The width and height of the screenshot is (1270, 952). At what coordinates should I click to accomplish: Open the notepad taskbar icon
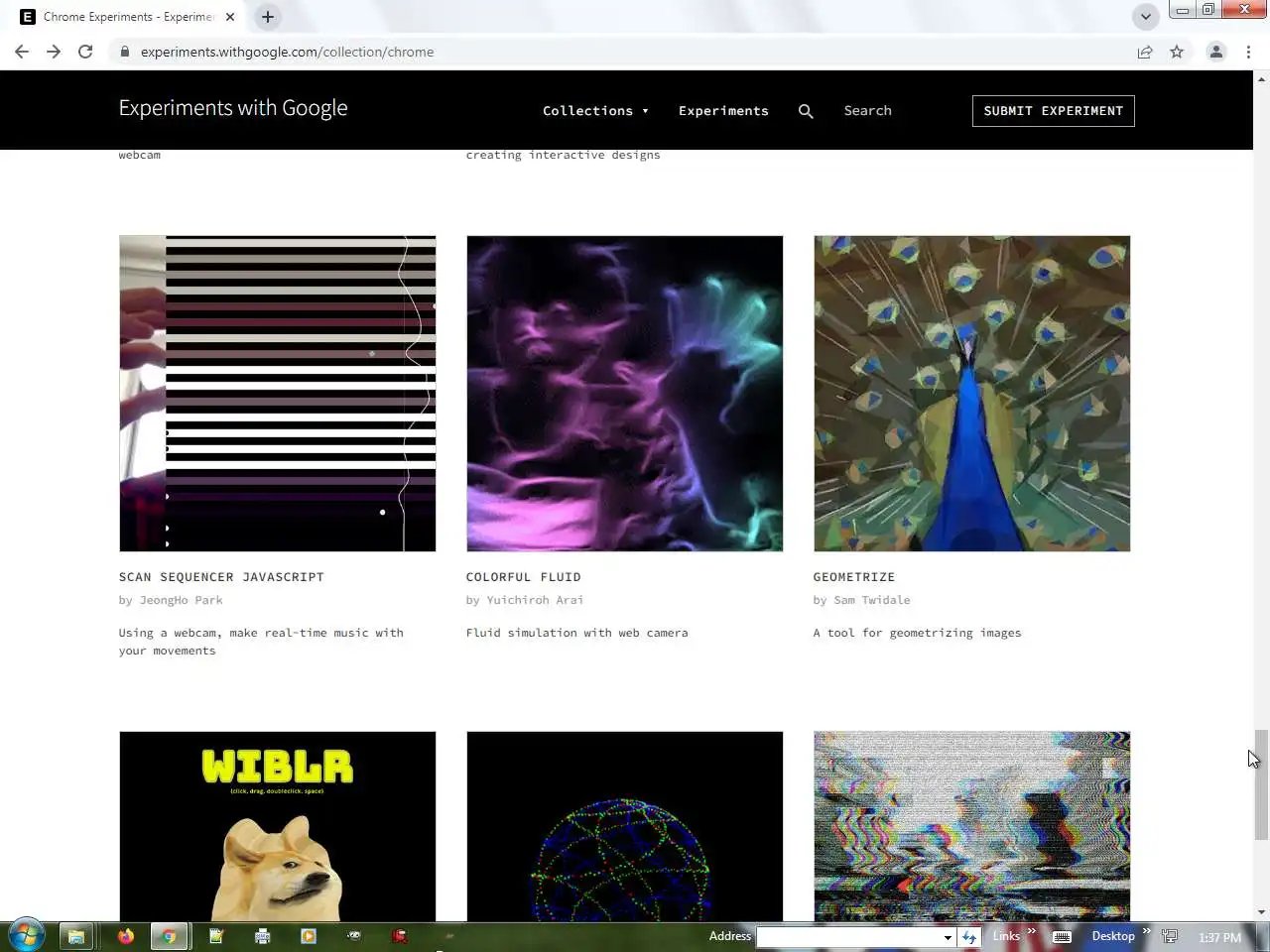click(216, 935)
